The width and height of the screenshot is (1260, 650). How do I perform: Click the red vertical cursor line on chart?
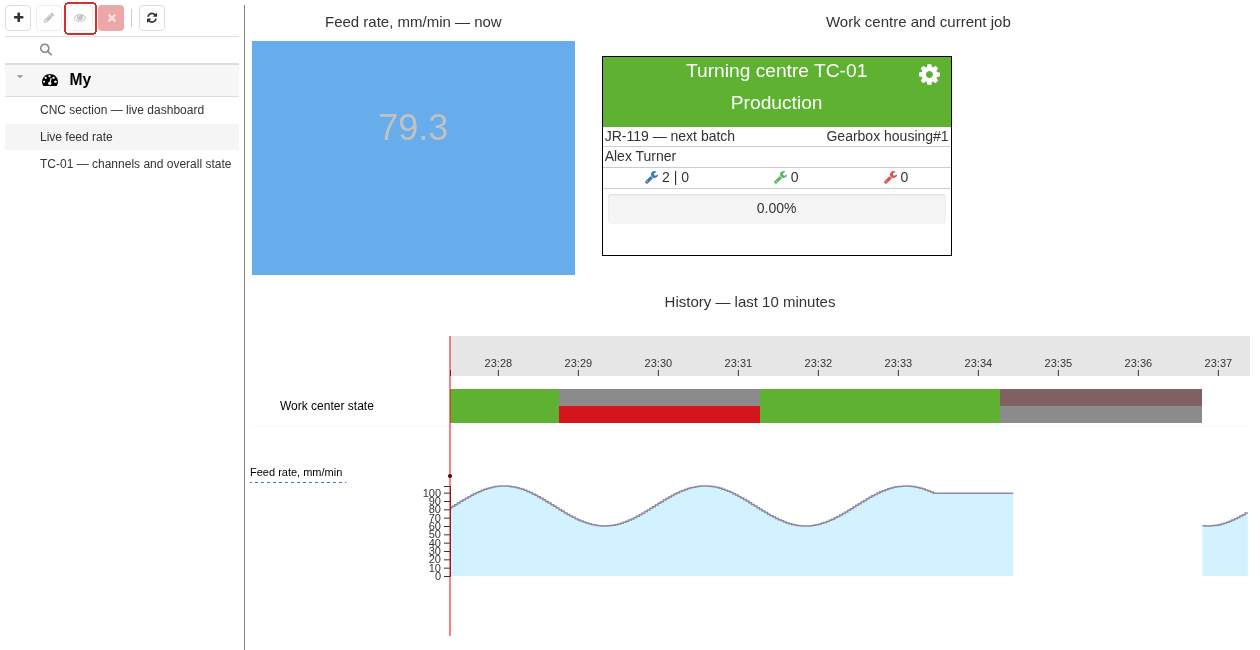coord(450,486)
